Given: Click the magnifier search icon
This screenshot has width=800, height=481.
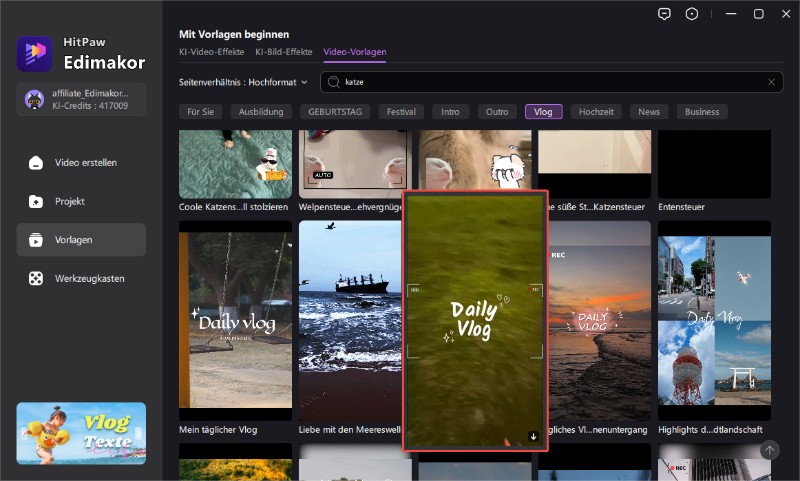Looking at the screenshot, I should tap(334, 82).
